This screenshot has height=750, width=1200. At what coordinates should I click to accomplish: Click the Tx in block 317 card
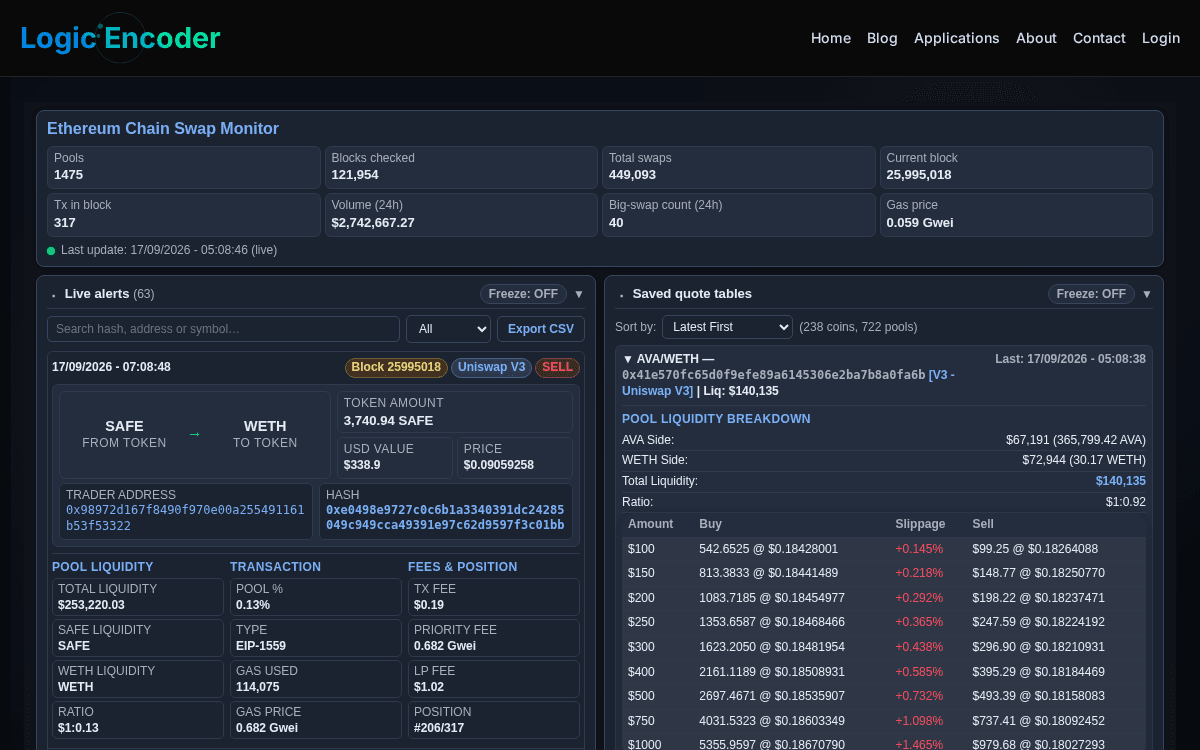click(x=183, y=215)
